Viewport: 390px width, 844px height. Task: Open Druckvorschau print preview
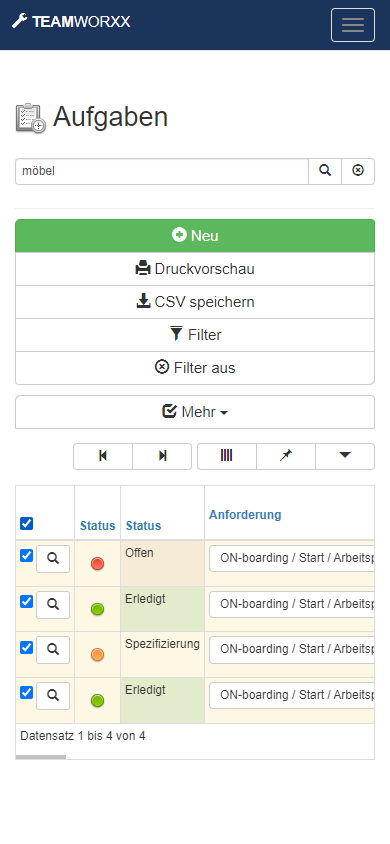pos(195,269)
